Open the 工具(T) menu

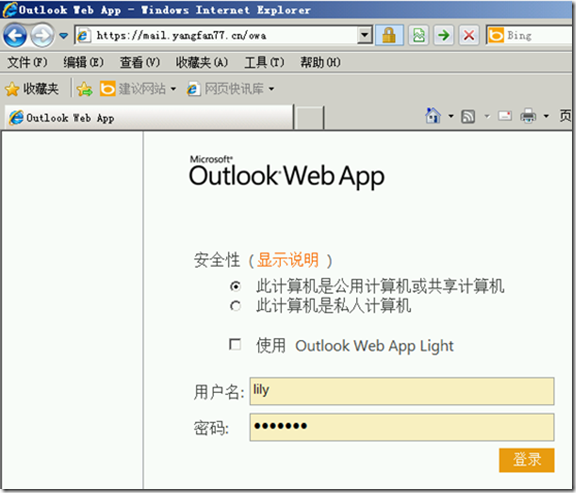(x=264, y=62)
